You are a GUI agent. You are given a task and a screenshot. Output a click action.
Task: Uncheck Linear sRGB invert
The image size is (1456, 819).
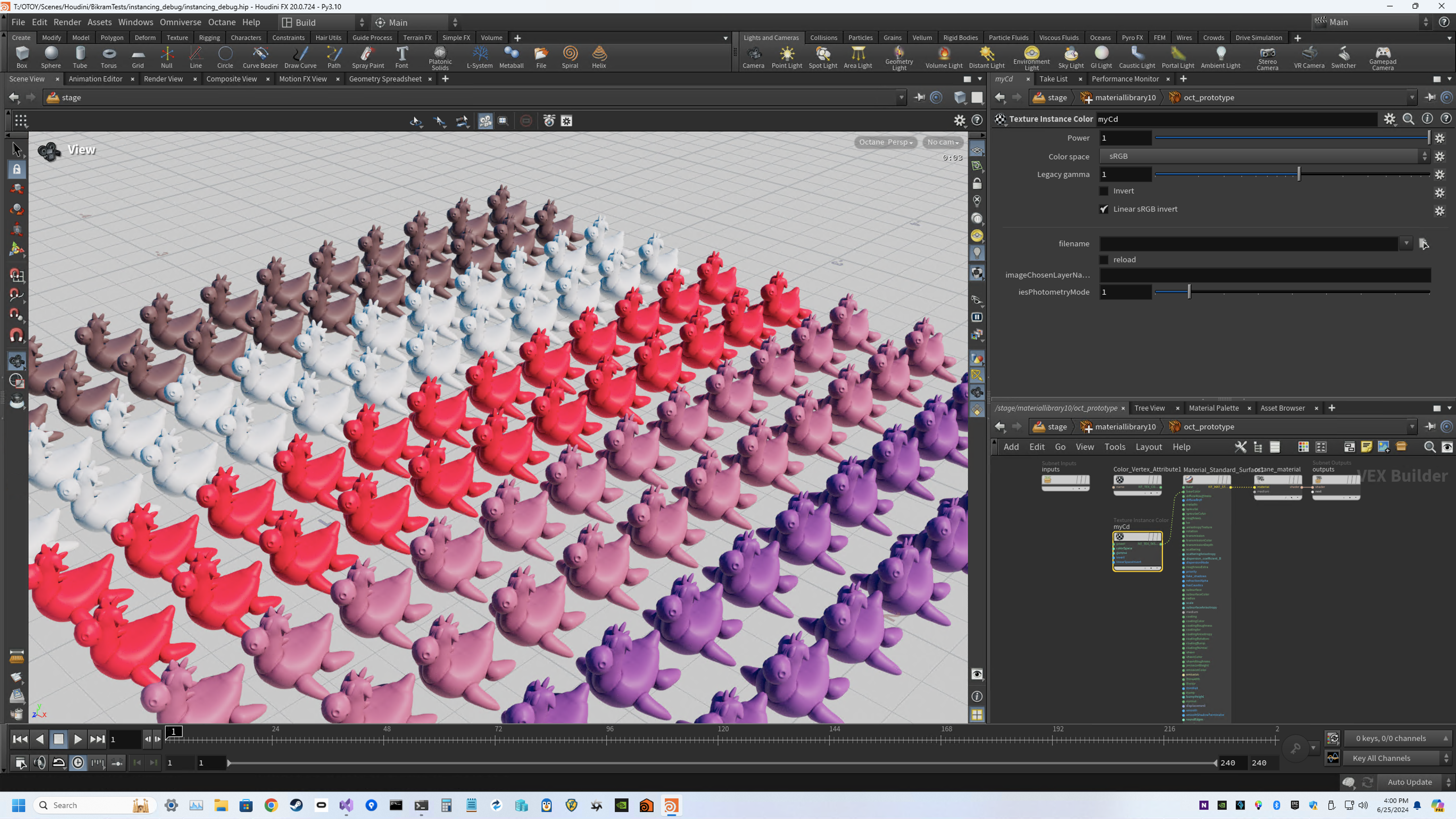(x=1104, y=209)
